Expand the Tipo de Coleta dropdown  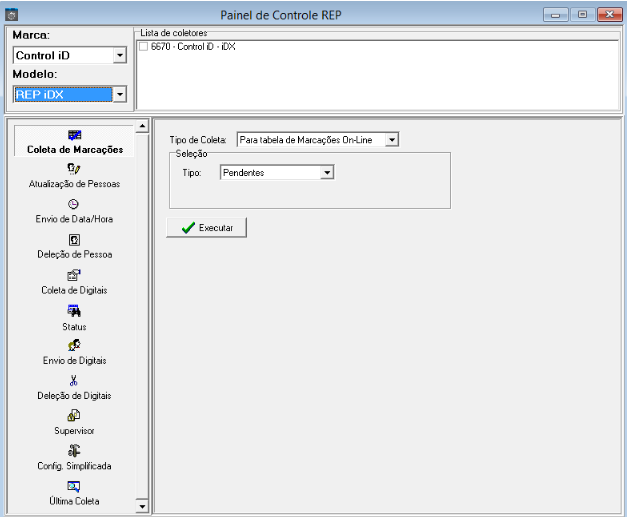(391, 139)
